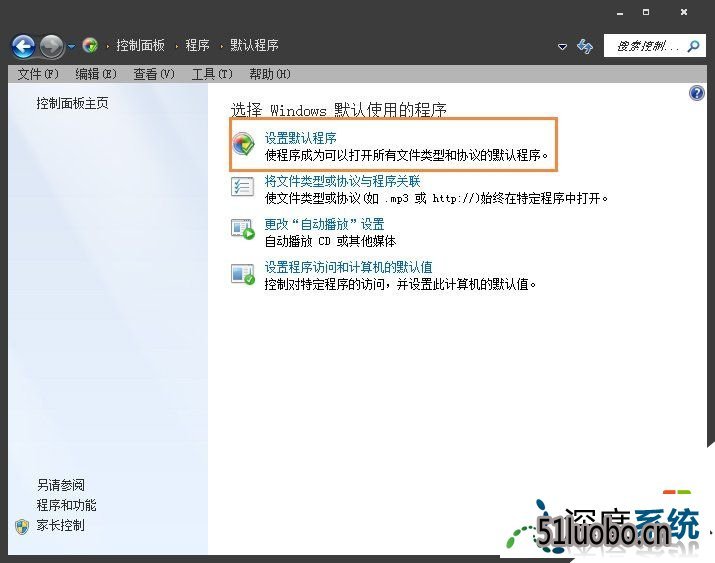Click the 另请参阅 sidebar heading

click(x=61, y=485)
